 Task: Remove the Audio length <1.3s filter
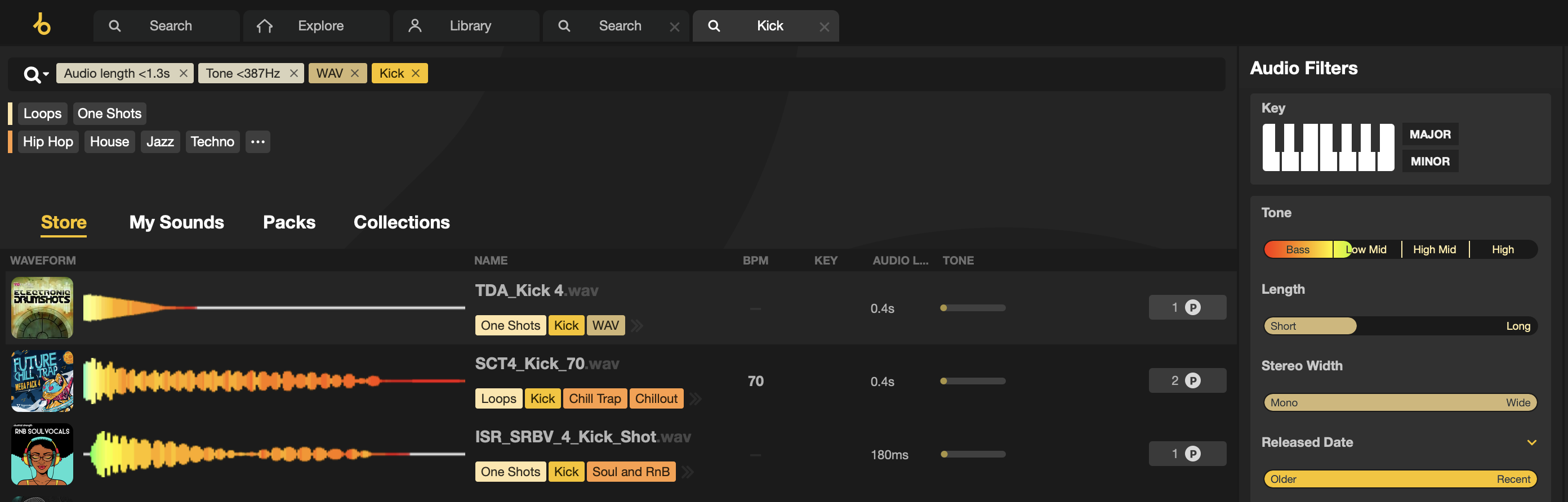[x=183, y=73]
